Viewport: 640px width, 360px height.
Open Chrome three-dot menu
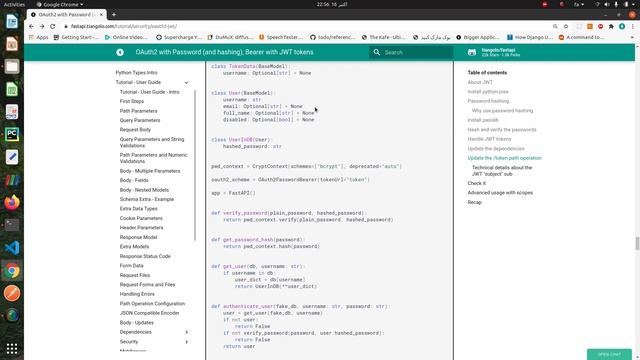[x=633, y=26]
